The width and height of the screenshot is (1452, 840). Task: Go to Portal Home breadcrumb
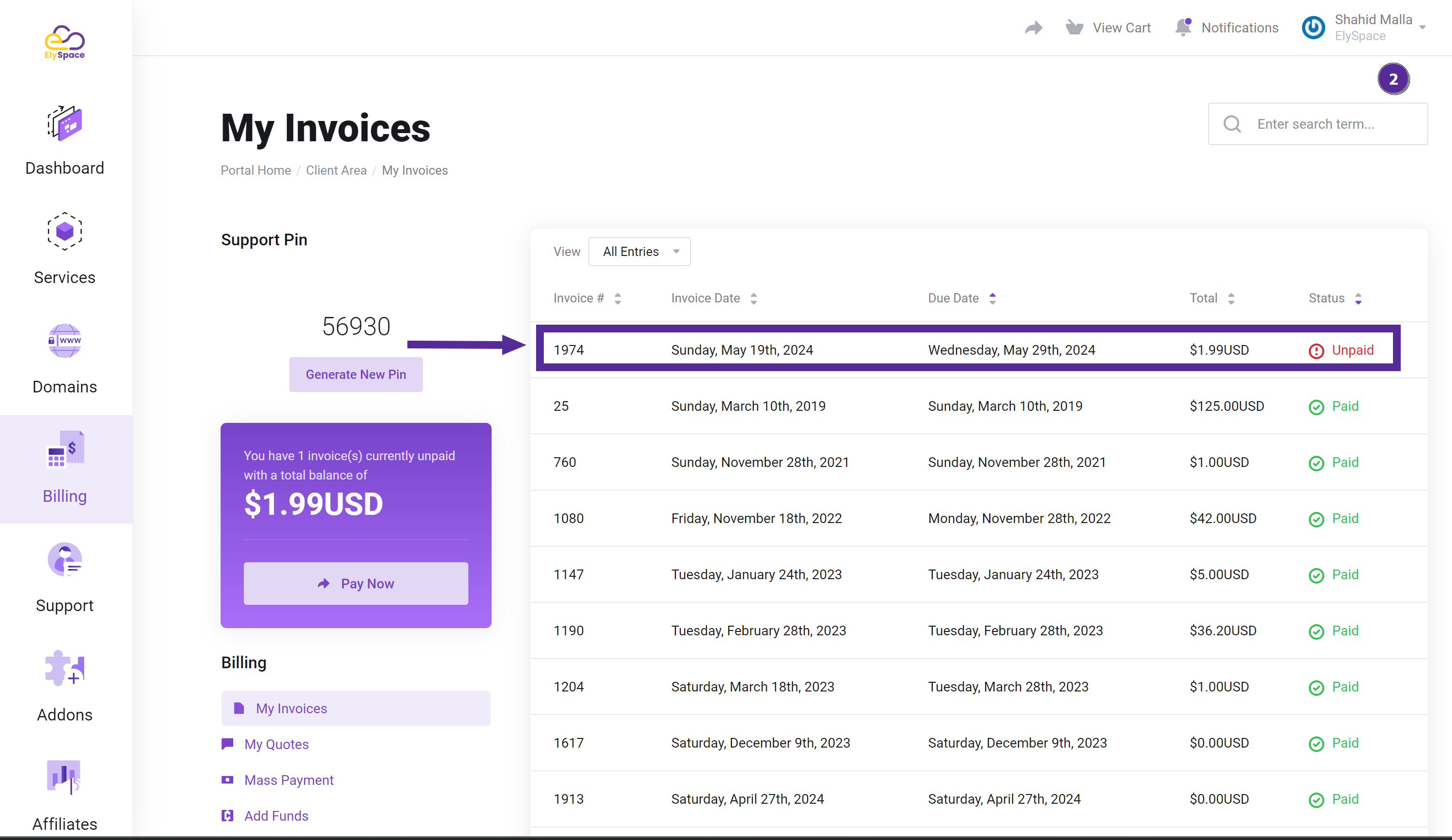pos(256,170)
